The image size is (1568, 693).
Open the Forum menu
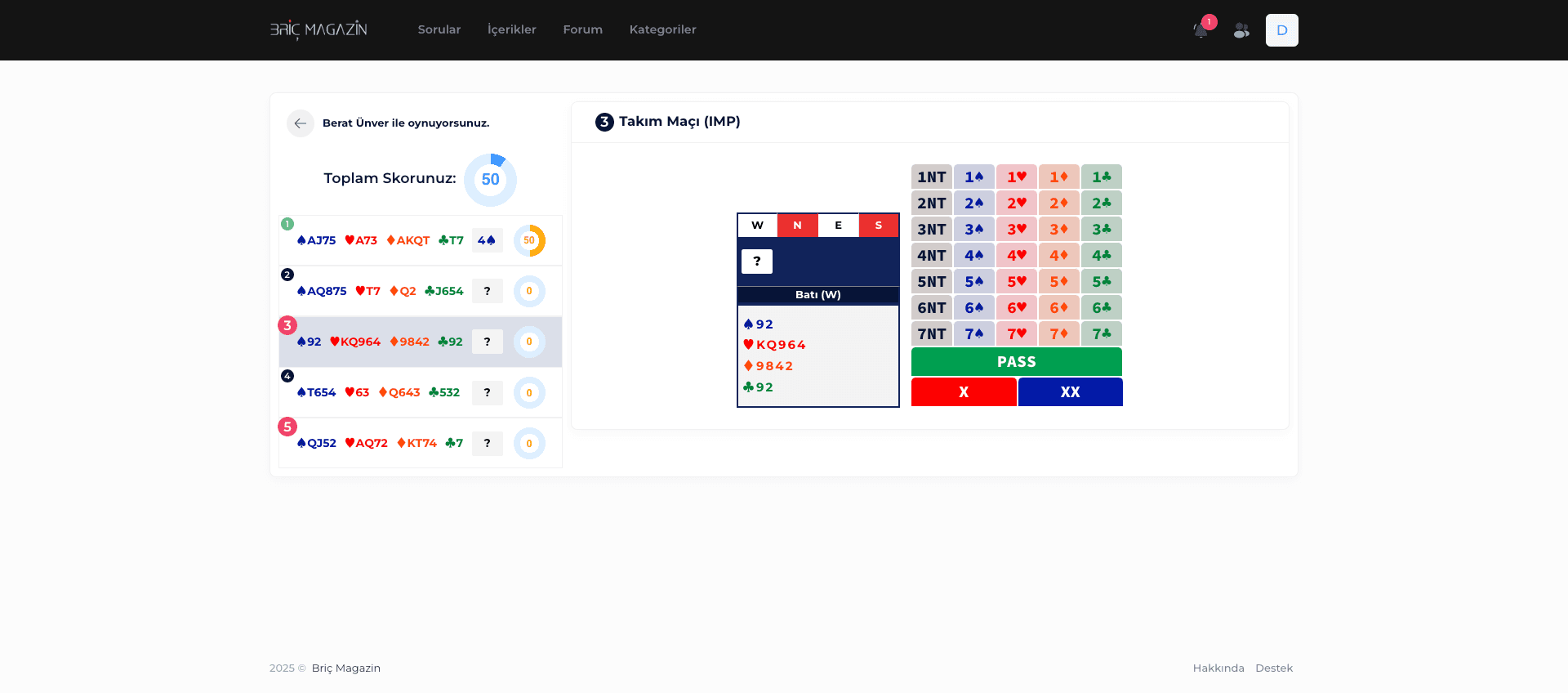583,29
